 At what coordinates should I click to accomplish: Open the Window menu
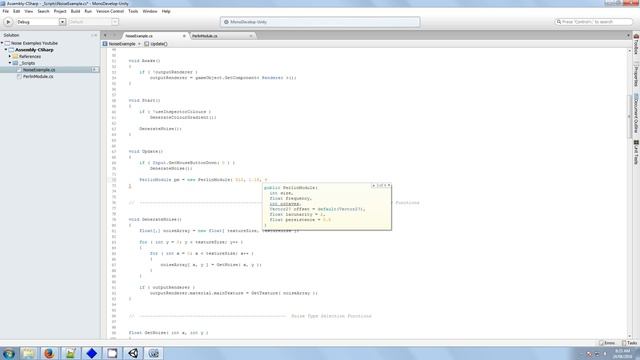pyautogui.click(x=150, y=11)
